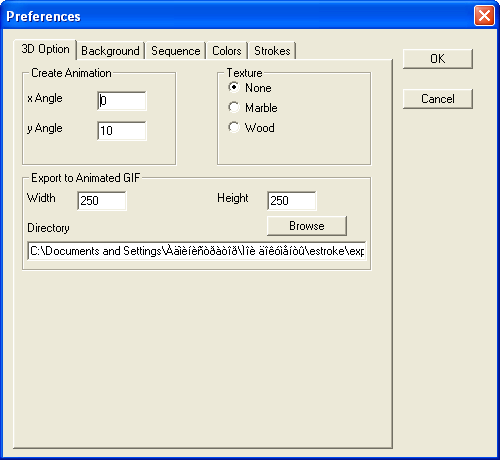
Task: Open the Sequence tab
Action: tap(176, 51)
